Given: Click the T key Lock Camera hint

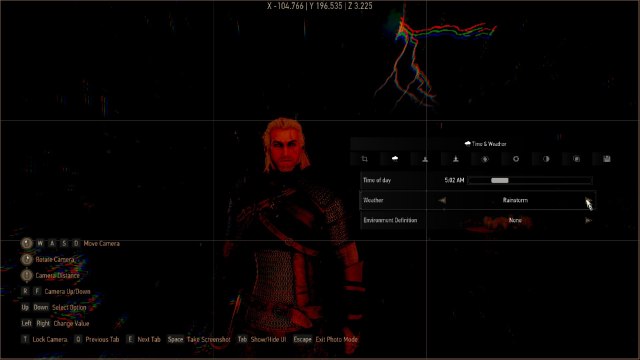Looking at the screenshot, I should click(25, 339).
